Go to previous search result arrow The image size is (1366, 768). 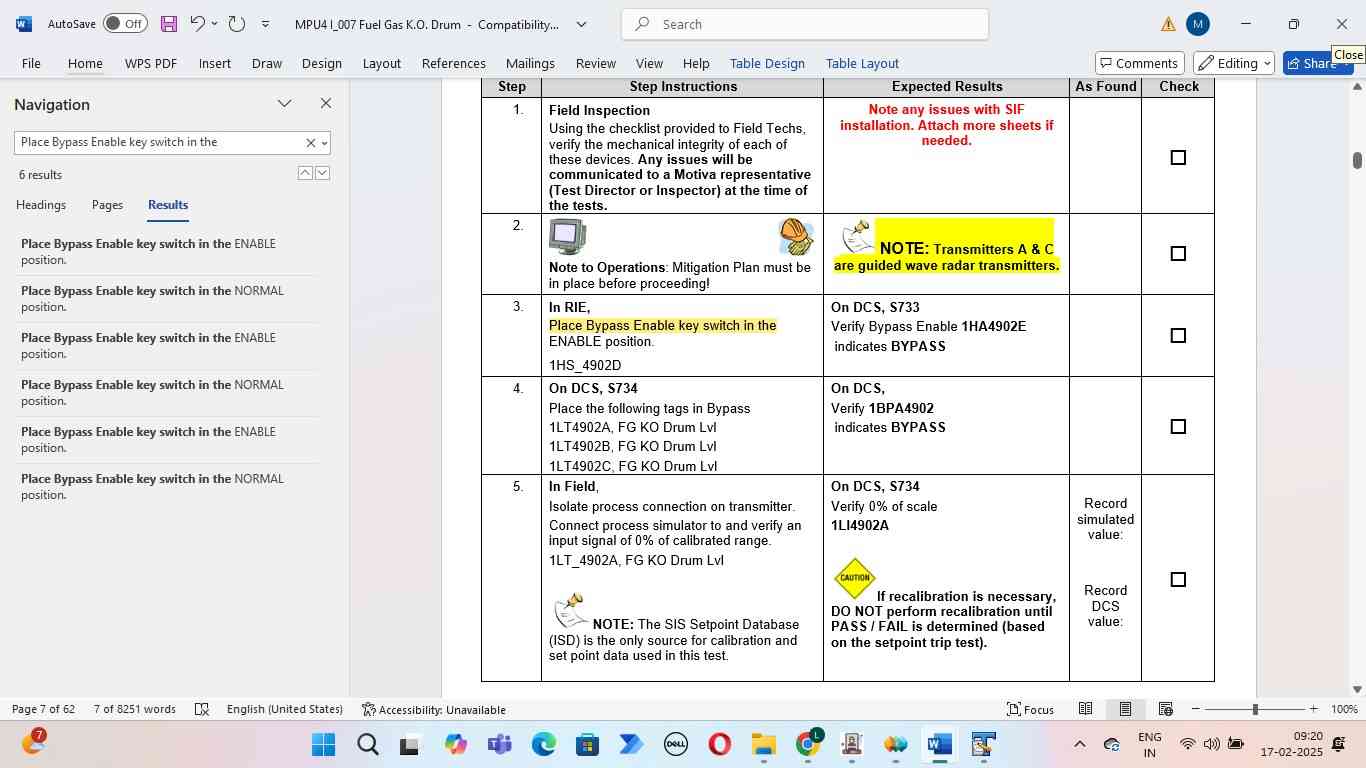[x=305, y=173]
